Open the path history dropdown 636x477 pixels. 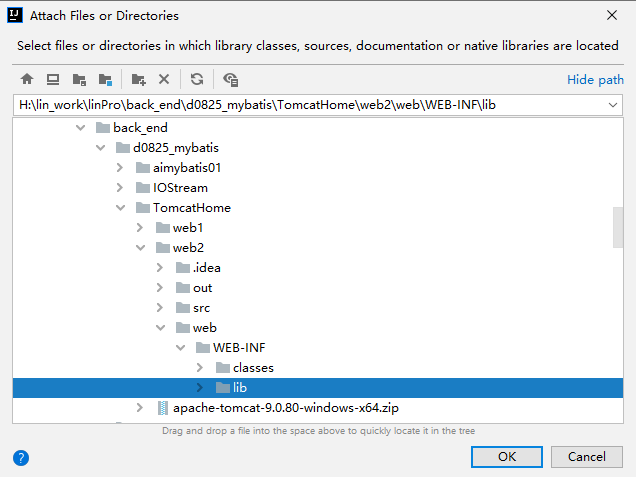click(x=612, y=105)
